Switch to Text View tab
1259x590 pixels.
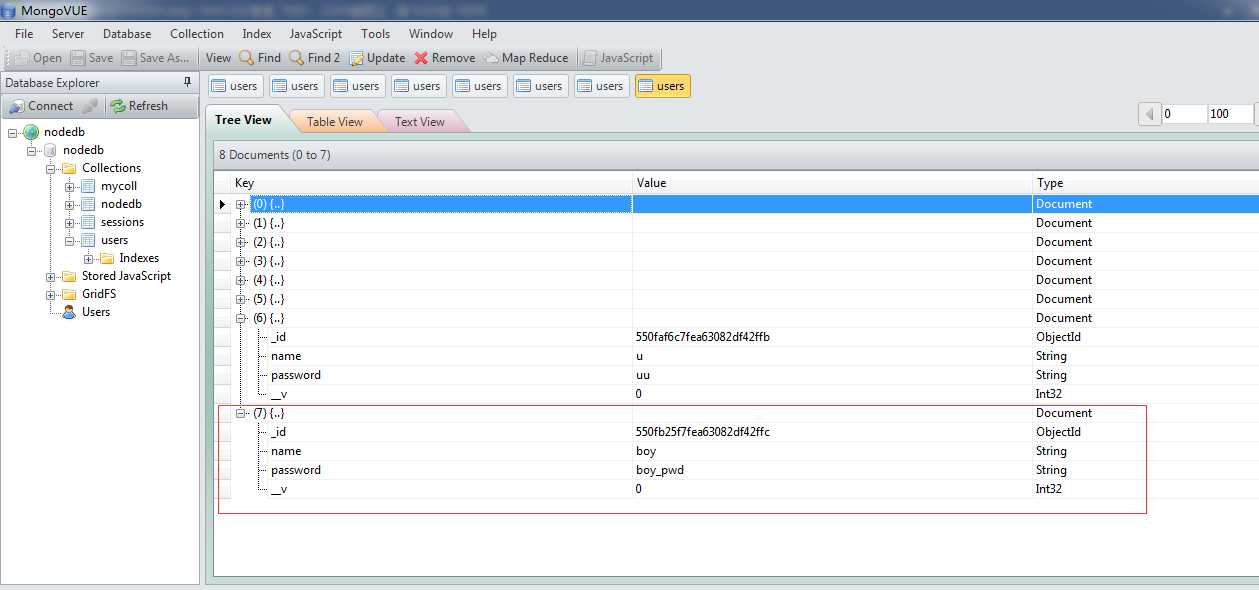[419, 122]
